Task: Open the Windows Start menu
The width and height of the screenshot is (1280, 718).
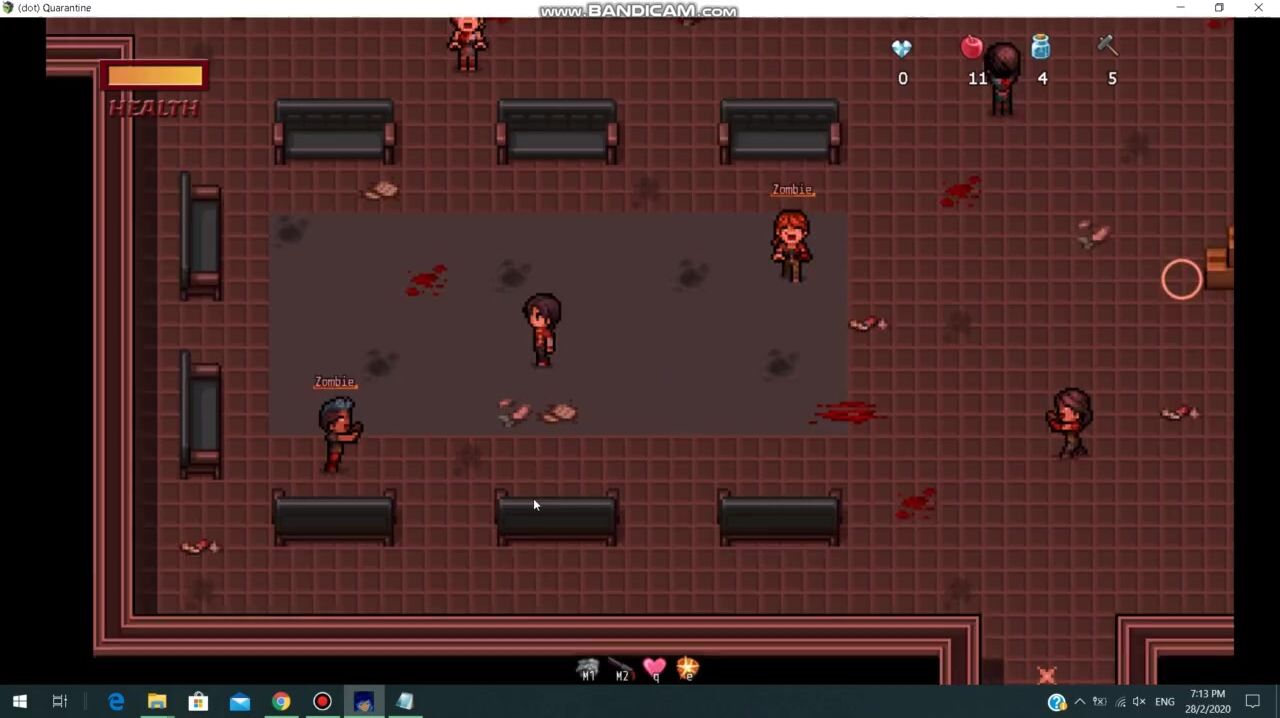Action: click(x=19, y=702)
